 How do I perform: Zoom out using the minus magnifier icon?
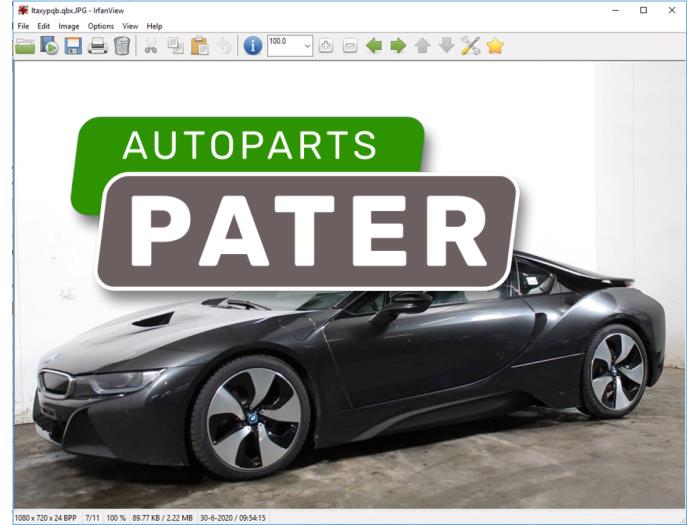350,46
